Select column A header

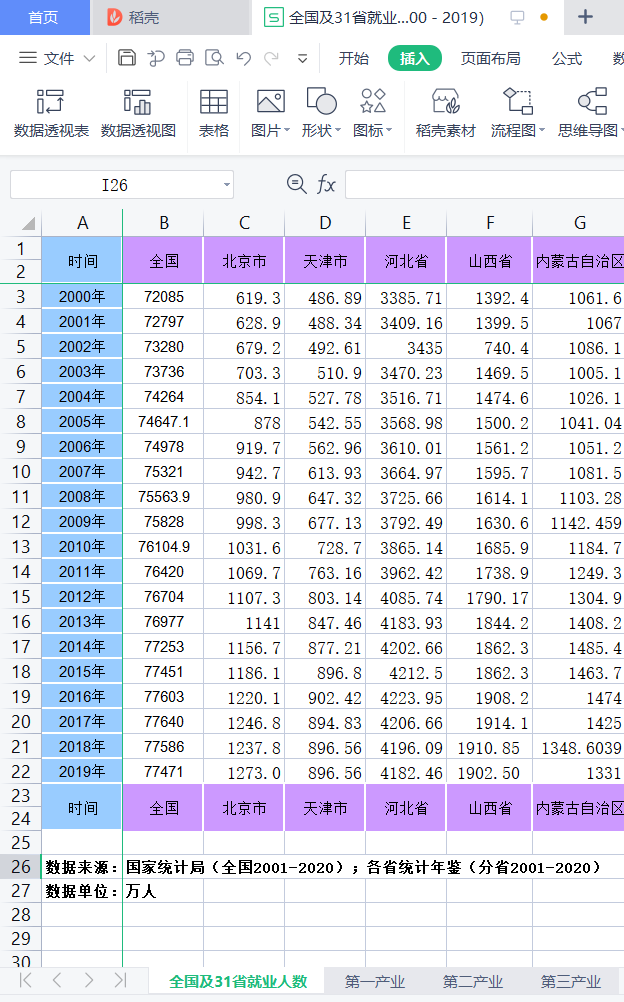[82, 223]
